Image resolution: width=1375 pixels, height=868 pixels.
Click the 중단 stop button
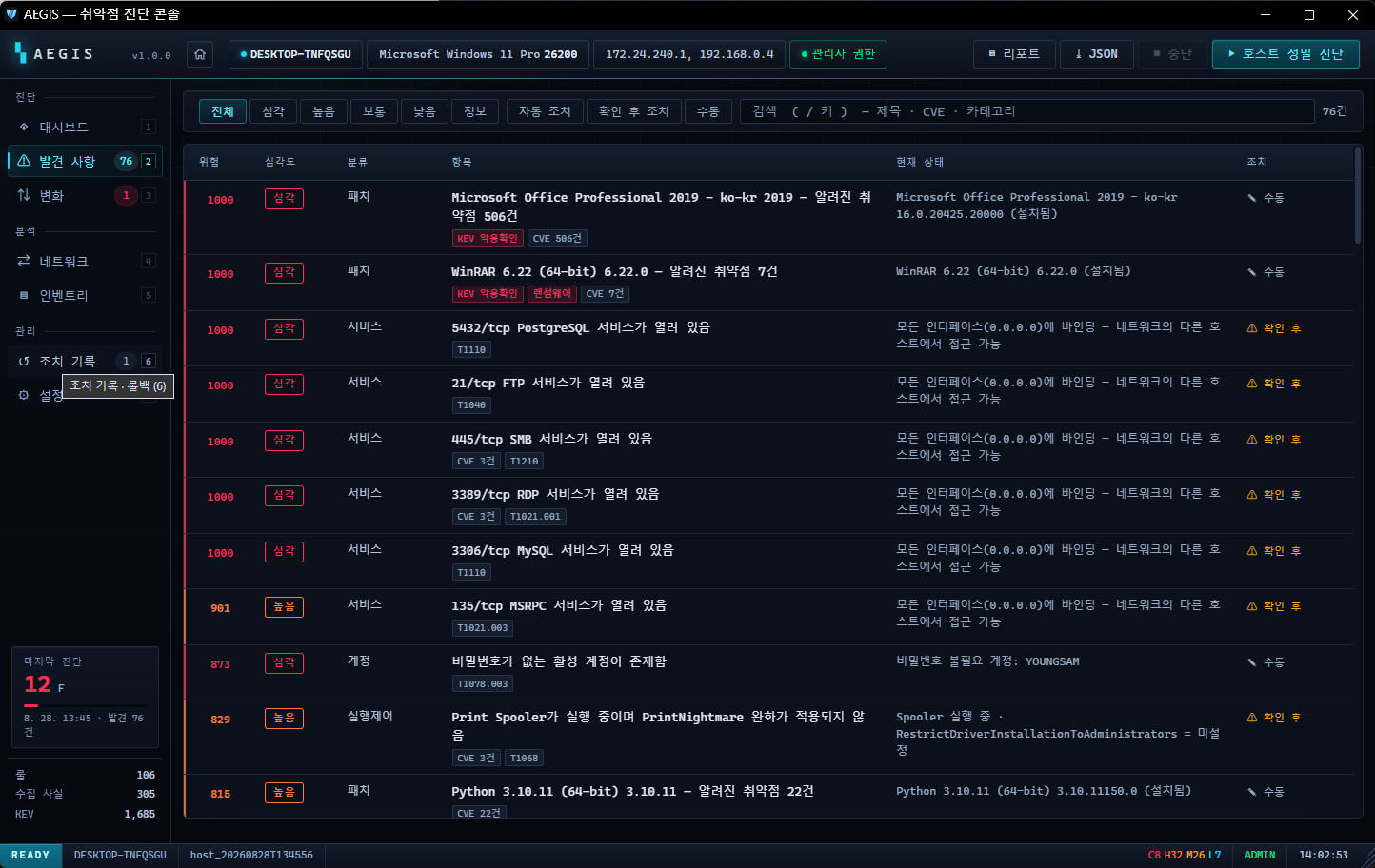click(x=1172, y=54)
